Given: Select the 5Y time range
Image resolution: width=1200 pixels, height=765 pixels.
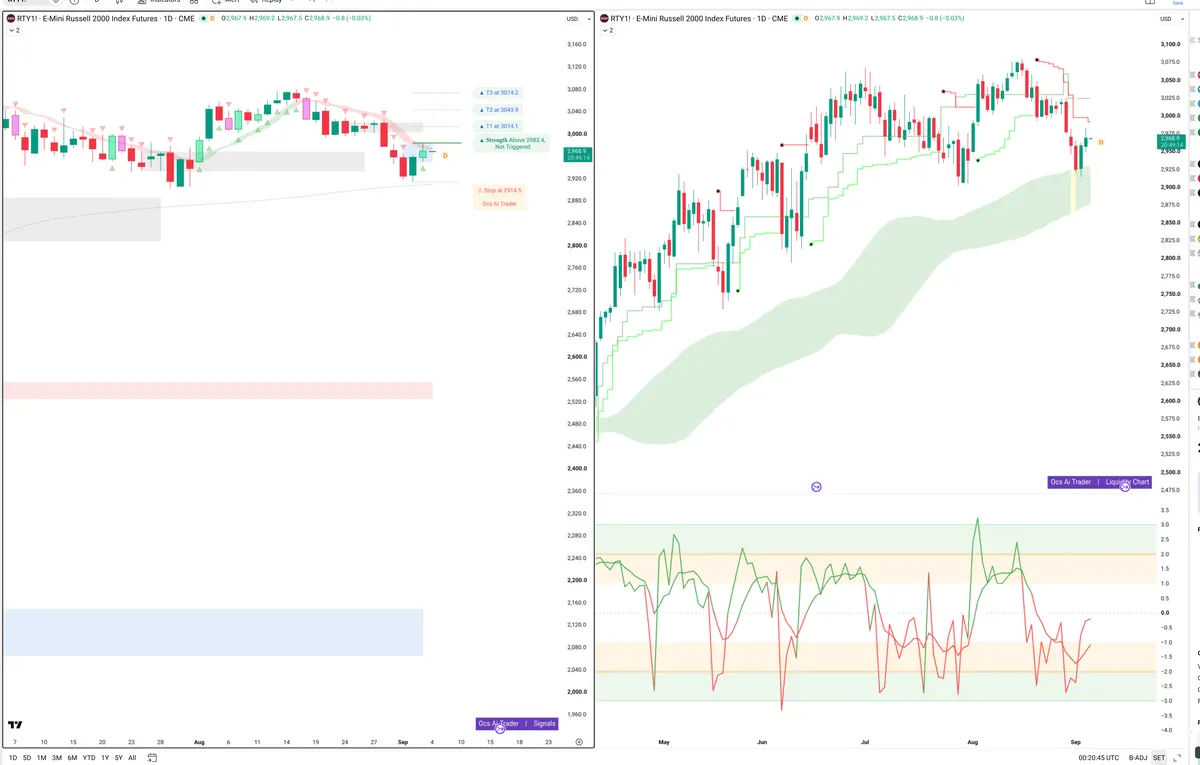Looking at the screenshot, I should (118, 758).
